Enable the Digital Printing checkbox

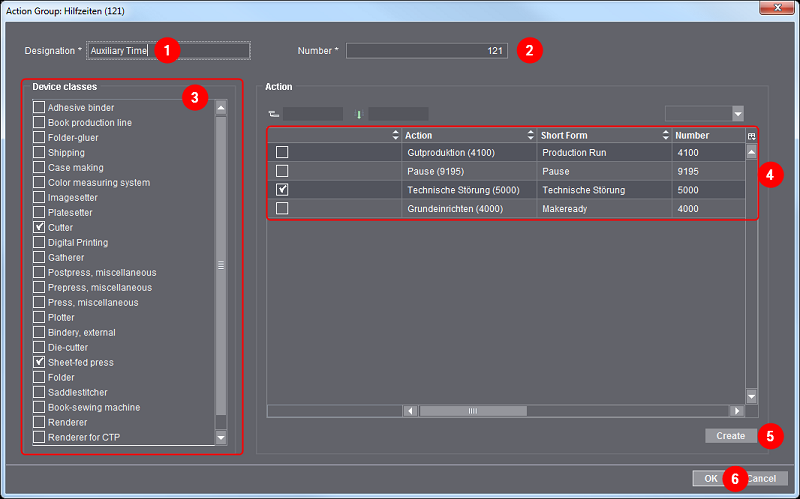[39, 243]
